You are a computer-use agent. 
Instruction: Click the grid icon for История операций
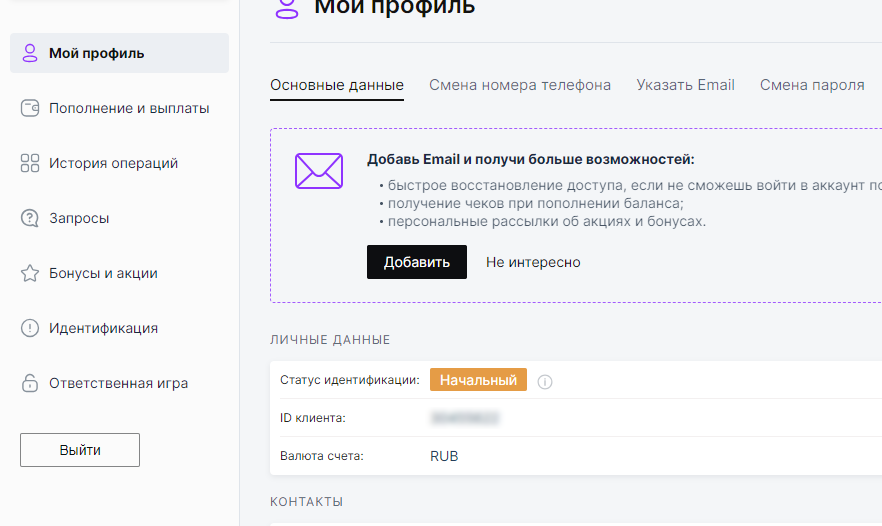click(30, 163)
